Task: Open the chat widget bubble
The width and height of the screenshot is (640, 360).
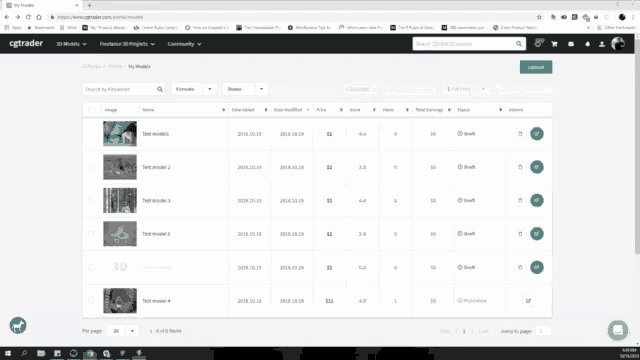Action: [x=618, y=330]
